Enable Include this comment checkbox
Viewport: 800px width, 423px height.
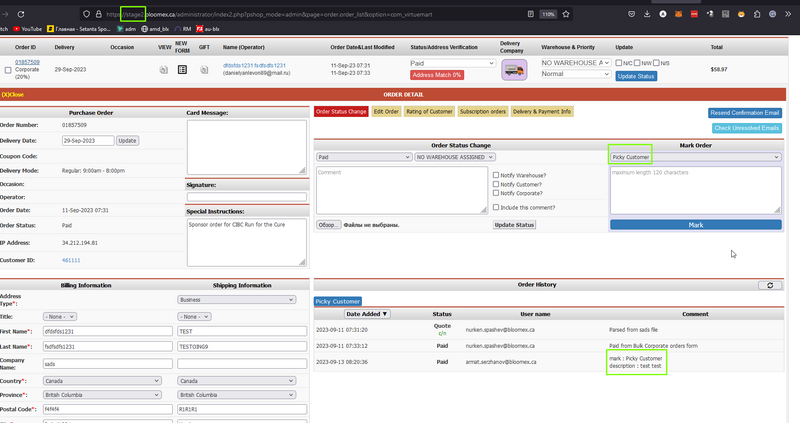click(495, 207)
